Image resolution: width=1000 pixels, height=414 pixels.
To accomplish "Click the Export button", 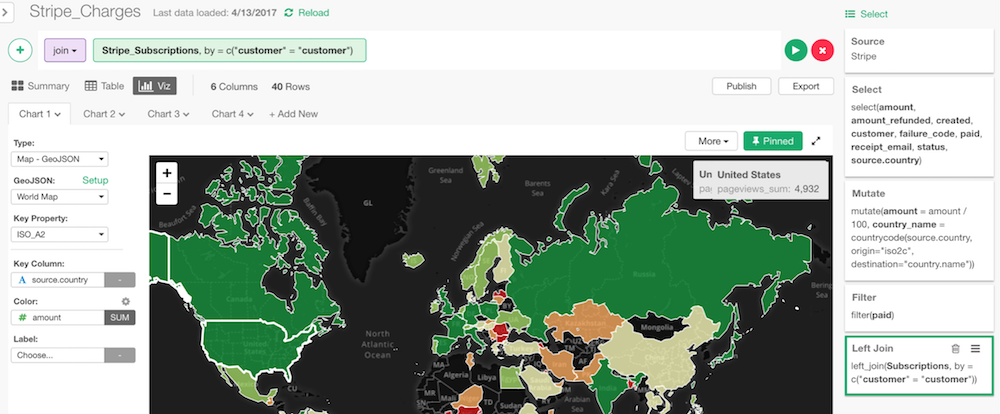I will (806, 86).
